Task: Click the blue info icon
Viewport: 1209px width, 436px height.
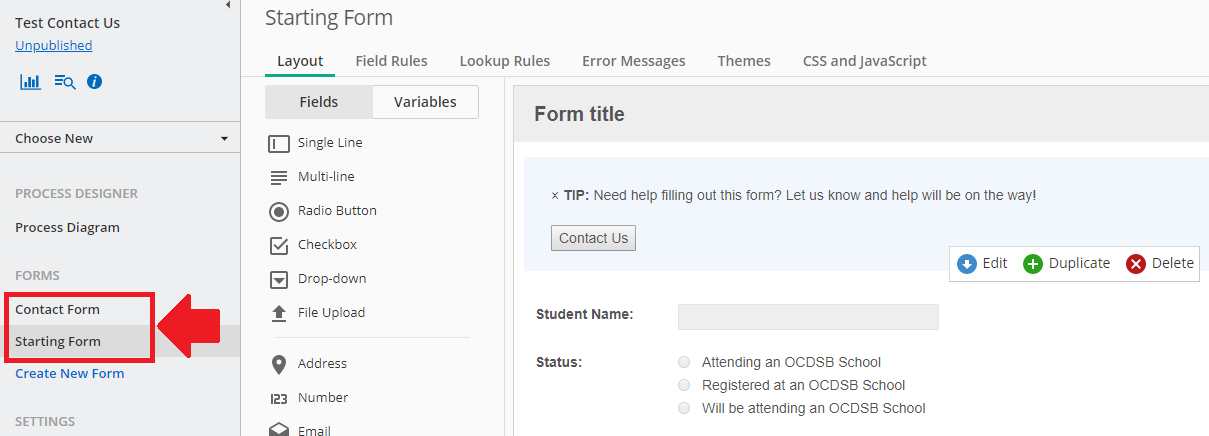Action: 95,82
